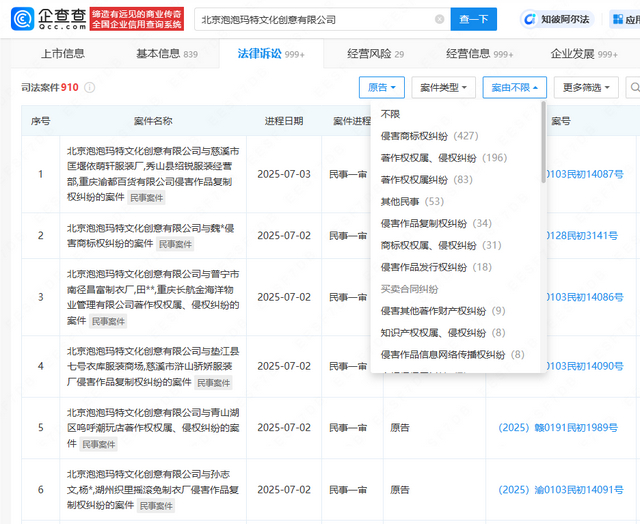Expand the 原告 filter dropdown
640x524 pixels.
(382, 87)
